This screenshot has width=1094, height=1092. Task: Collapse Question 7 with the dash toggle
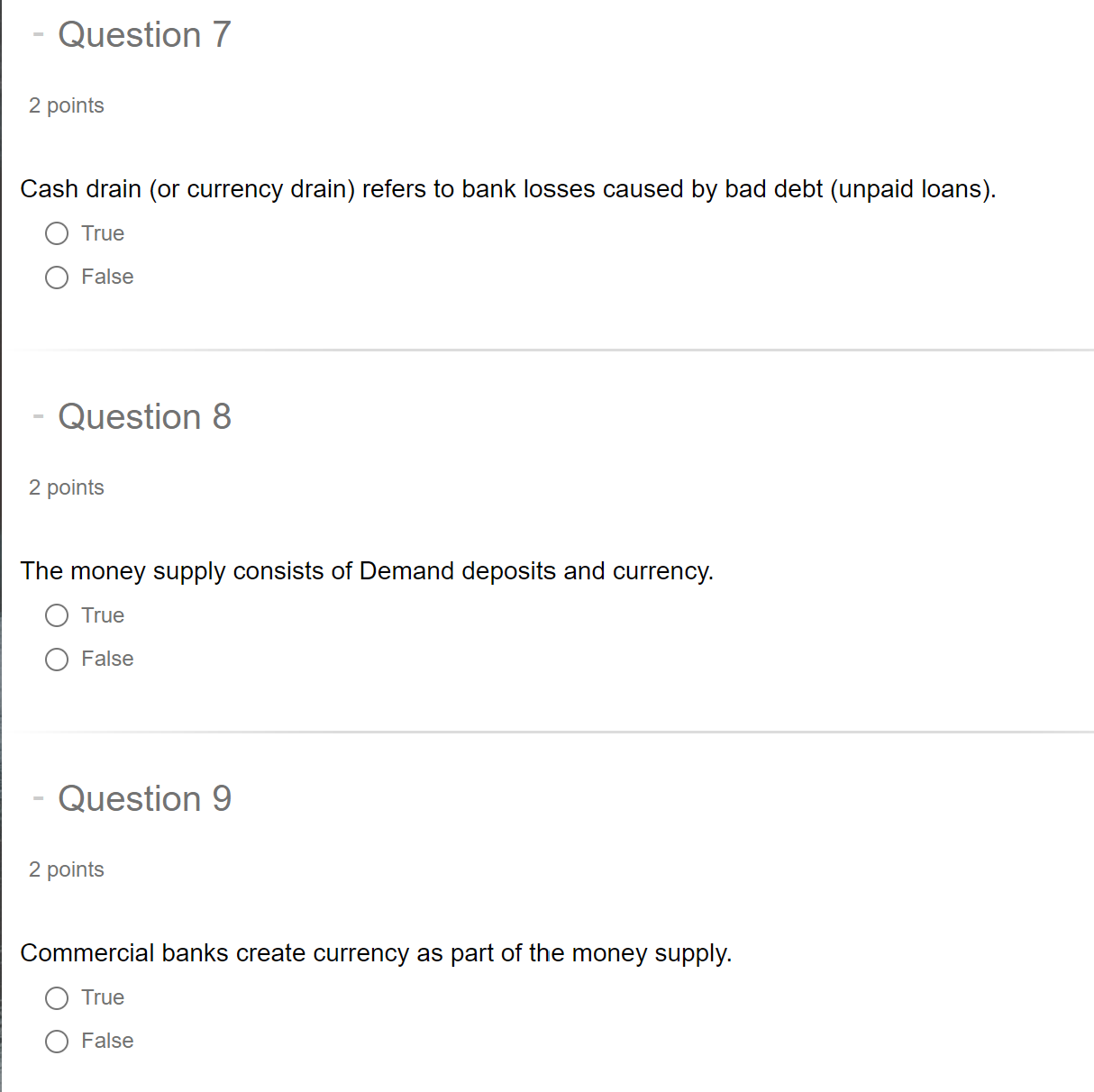coord(37,34)
